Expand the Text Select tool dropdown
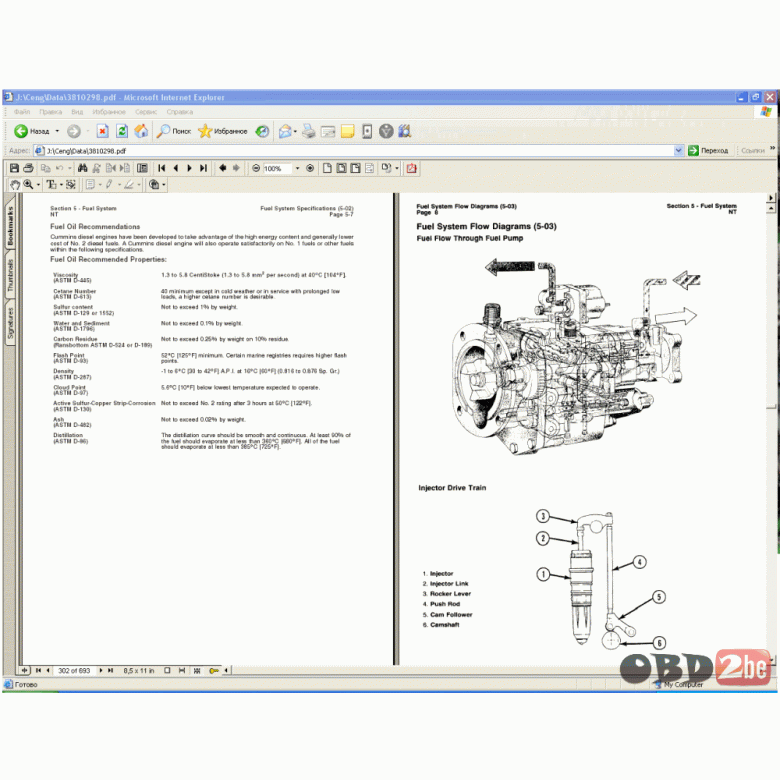Image resolution: width=780 pixels, height=780 pixels. pyautogui.click(x=61, y=185)
